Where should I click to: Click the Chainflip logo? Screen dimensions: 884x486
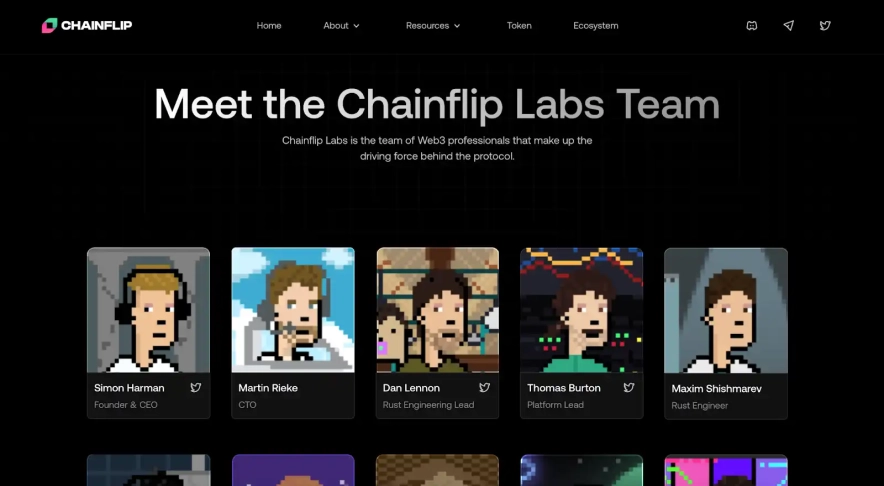coord(87,25)
